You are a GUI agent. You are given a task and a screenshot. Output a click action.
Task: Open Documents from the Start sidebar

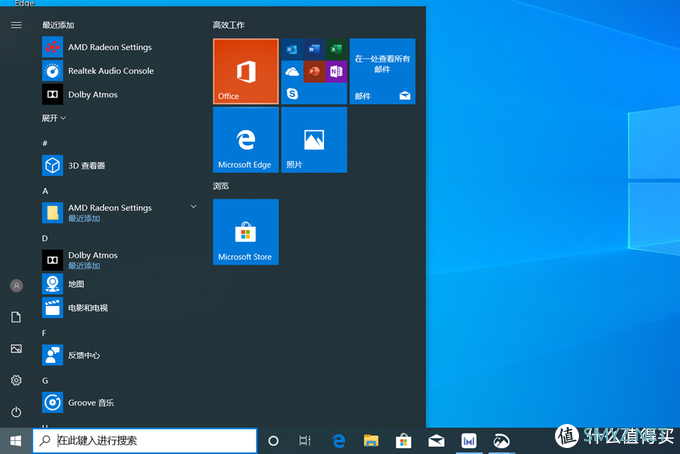pos(16,317)
